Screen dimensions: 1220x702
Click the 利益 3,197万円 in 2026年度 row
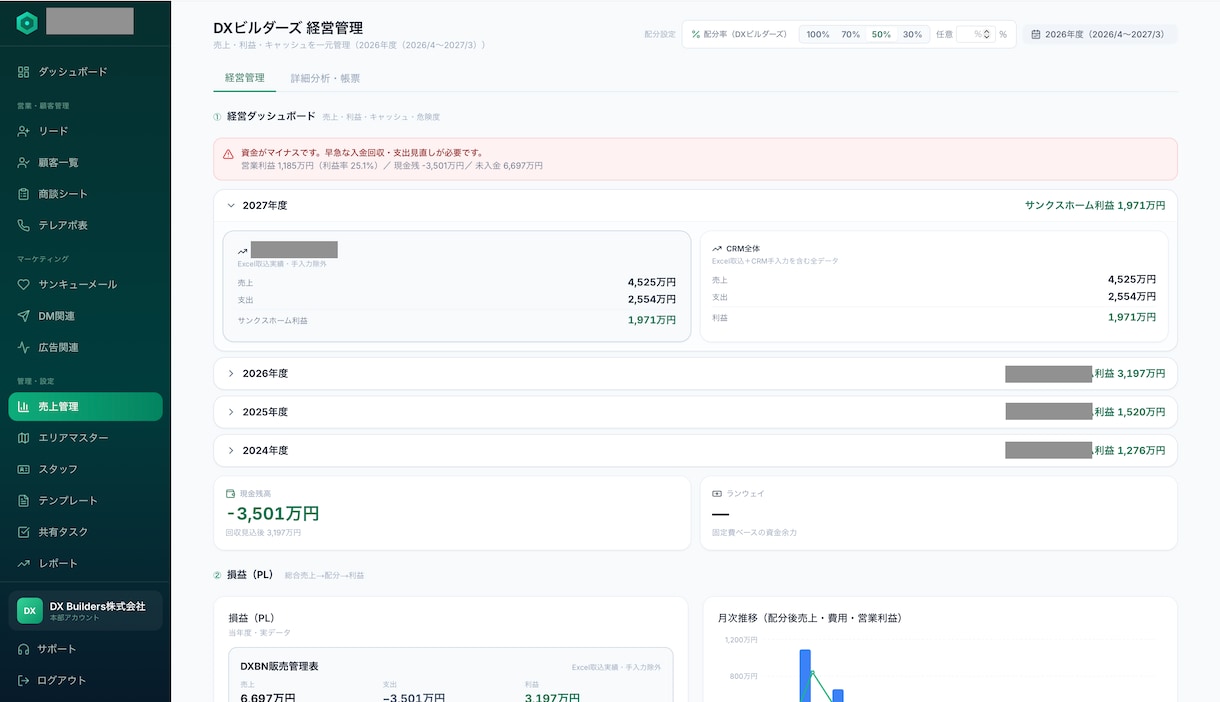tap(1130, 373)
